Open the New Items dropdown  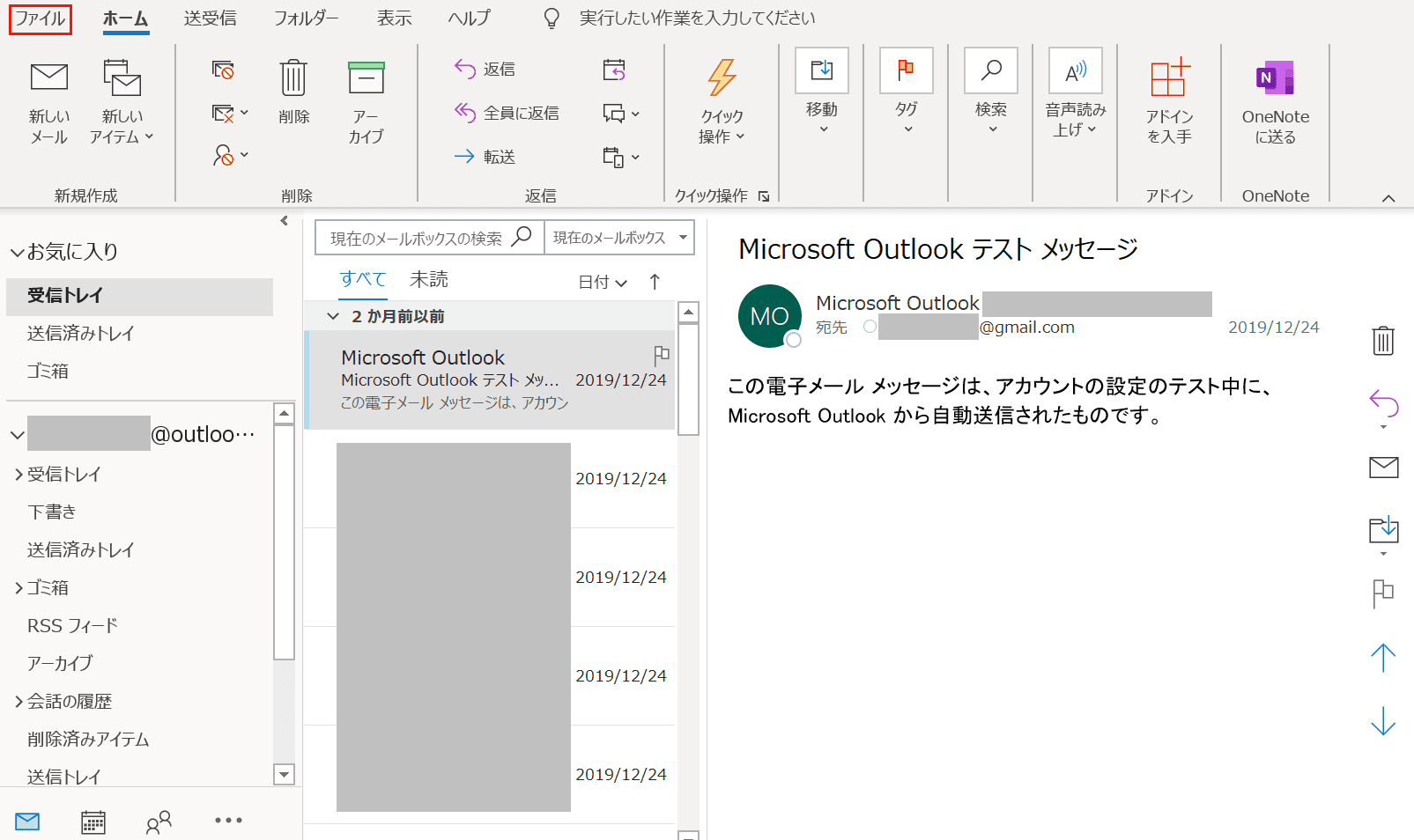122,101
